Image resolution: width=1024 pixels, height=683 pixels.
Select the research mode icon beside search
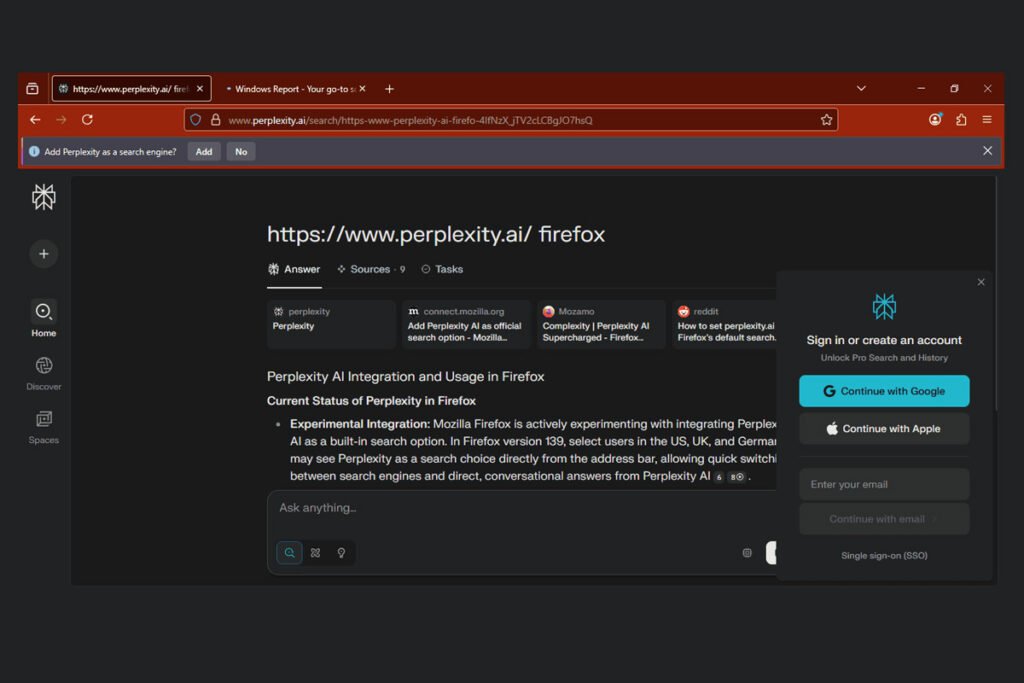coord(315,553)
